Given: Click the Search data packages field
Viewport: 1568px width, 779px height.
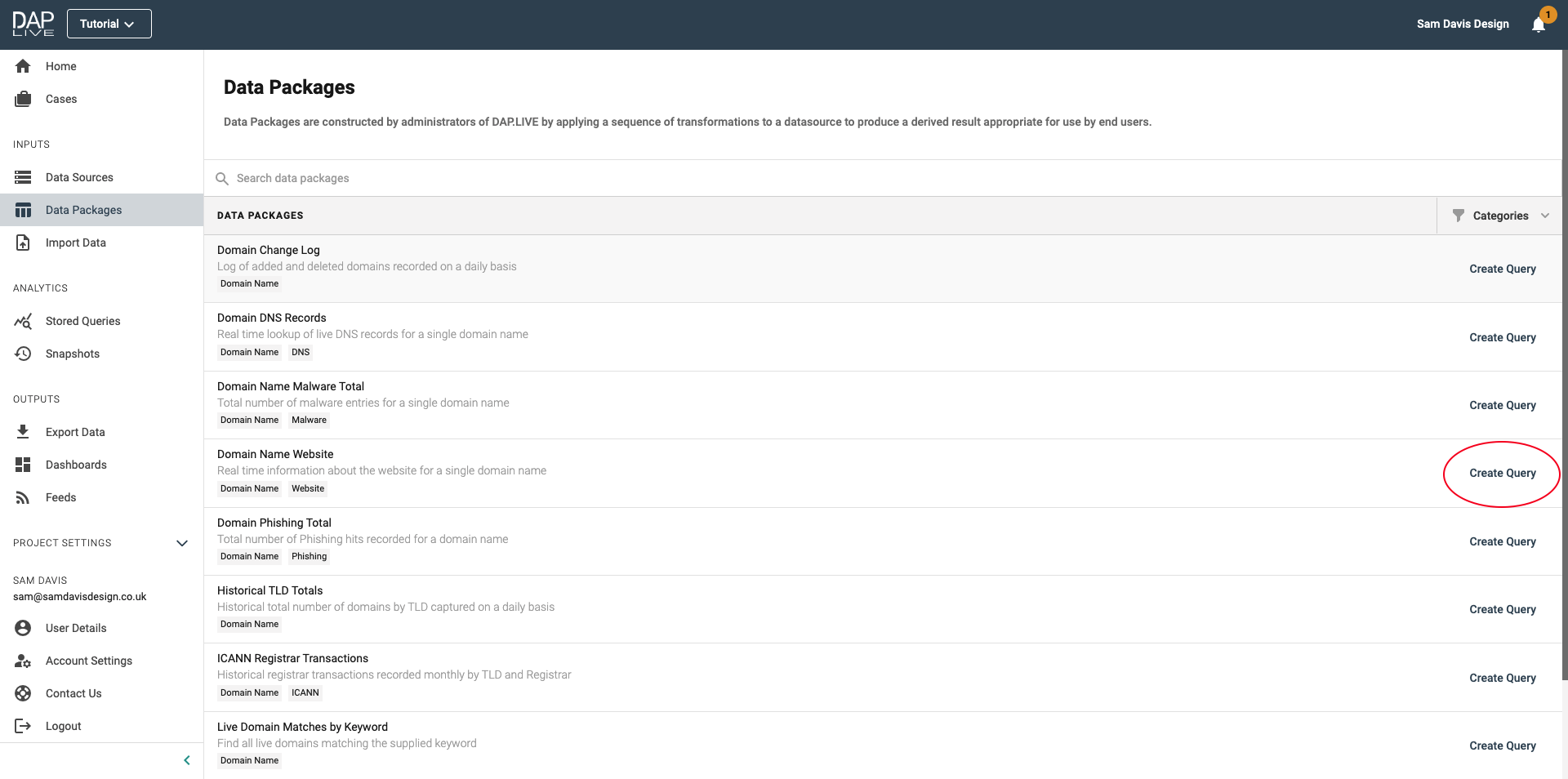Looking at the screenshot, I should (x=572, y=178).
